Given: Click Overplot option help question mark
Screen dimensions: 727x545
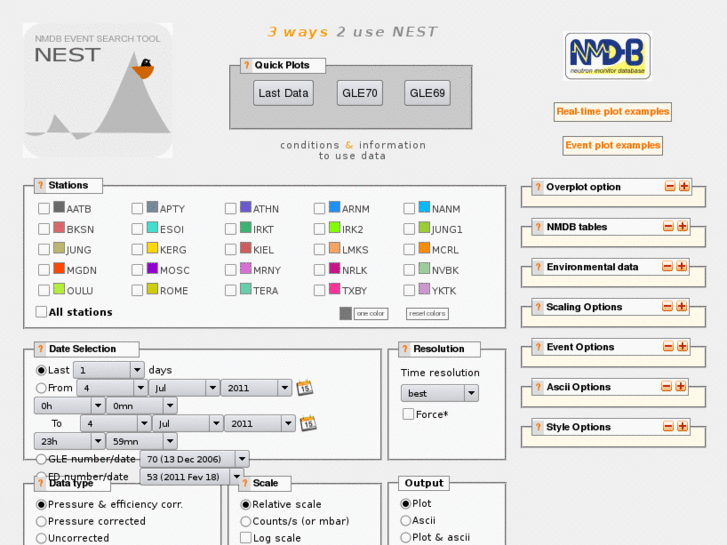Looking at the screenshot, I should (538, 187).
